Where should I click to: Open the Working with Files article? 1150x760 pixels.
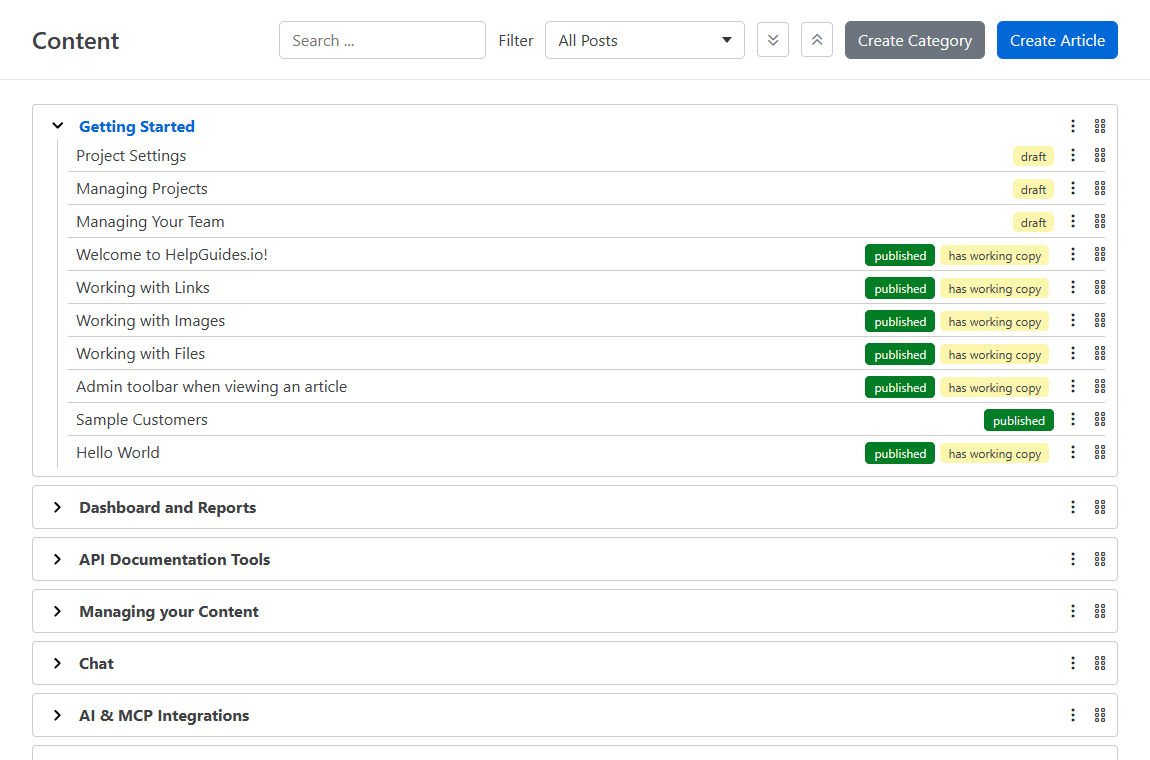(141, 354)
